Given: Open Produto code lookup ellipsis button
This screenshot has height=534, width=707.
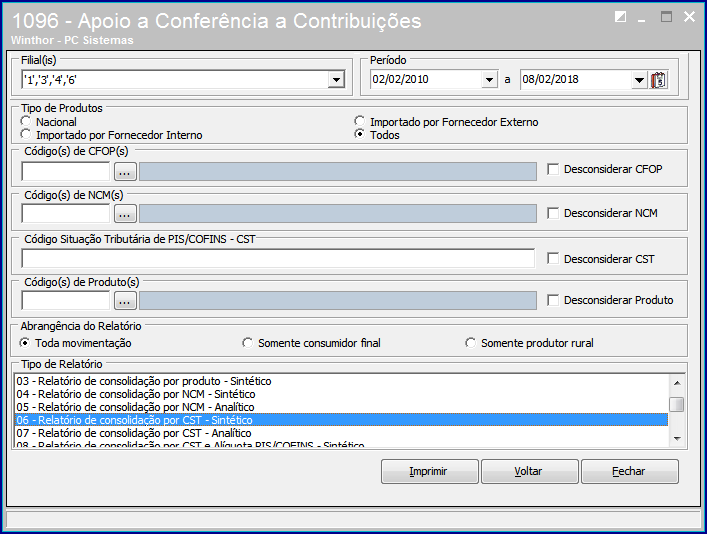Looking at the screenshot, I should (125, 300).
